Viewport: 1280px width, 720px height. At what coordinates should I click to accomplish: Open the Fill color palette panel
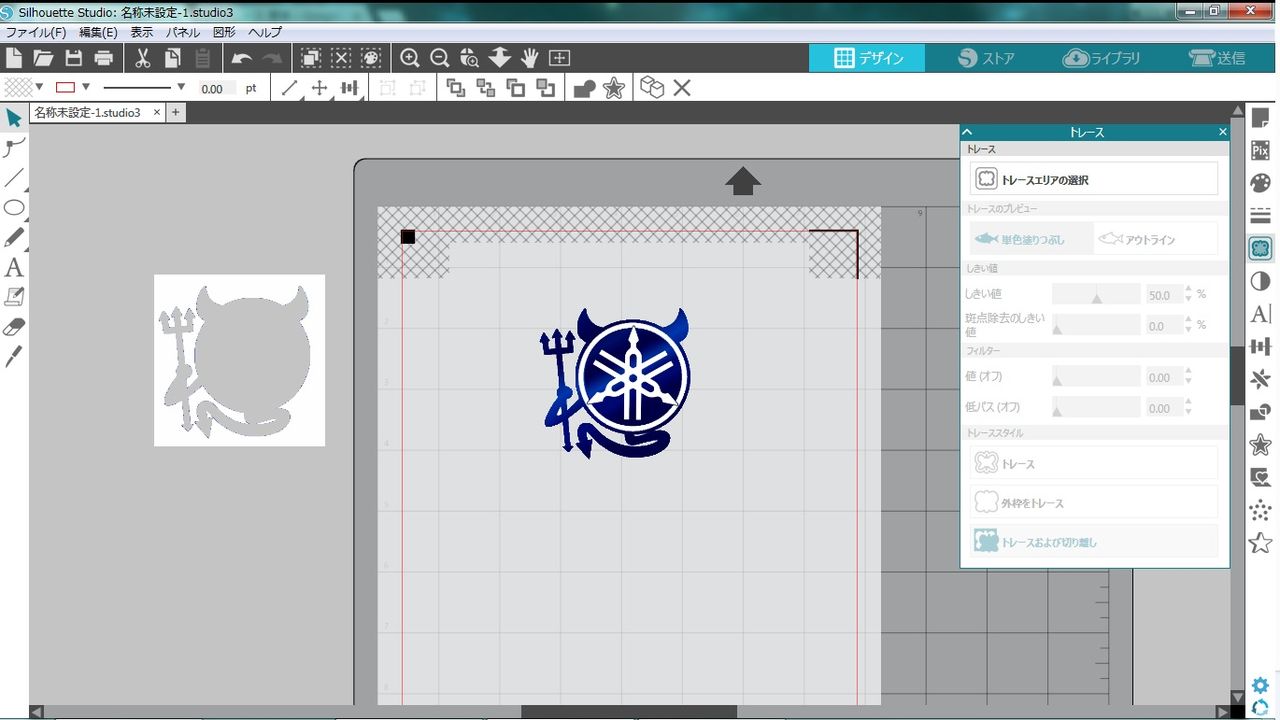click(x=1260, y=183)
